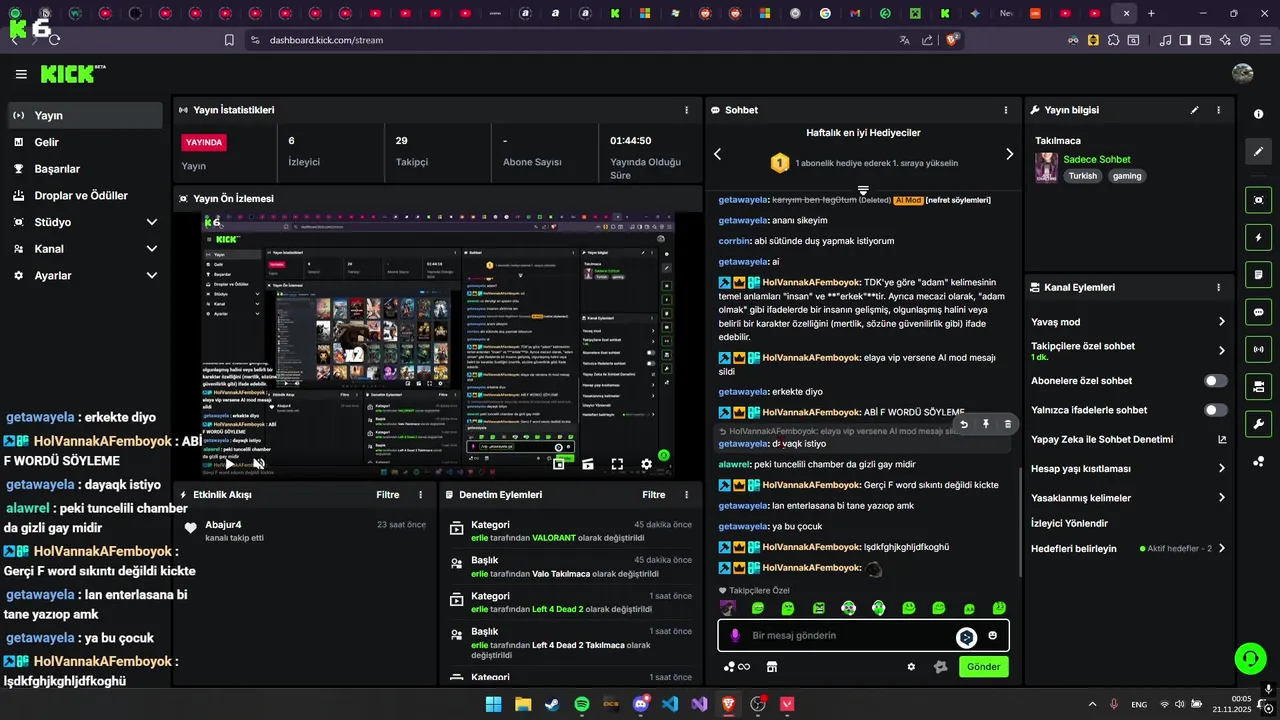Select the wrench tool in the right rail
The image size is (1280, 720).
point(1259,424)
